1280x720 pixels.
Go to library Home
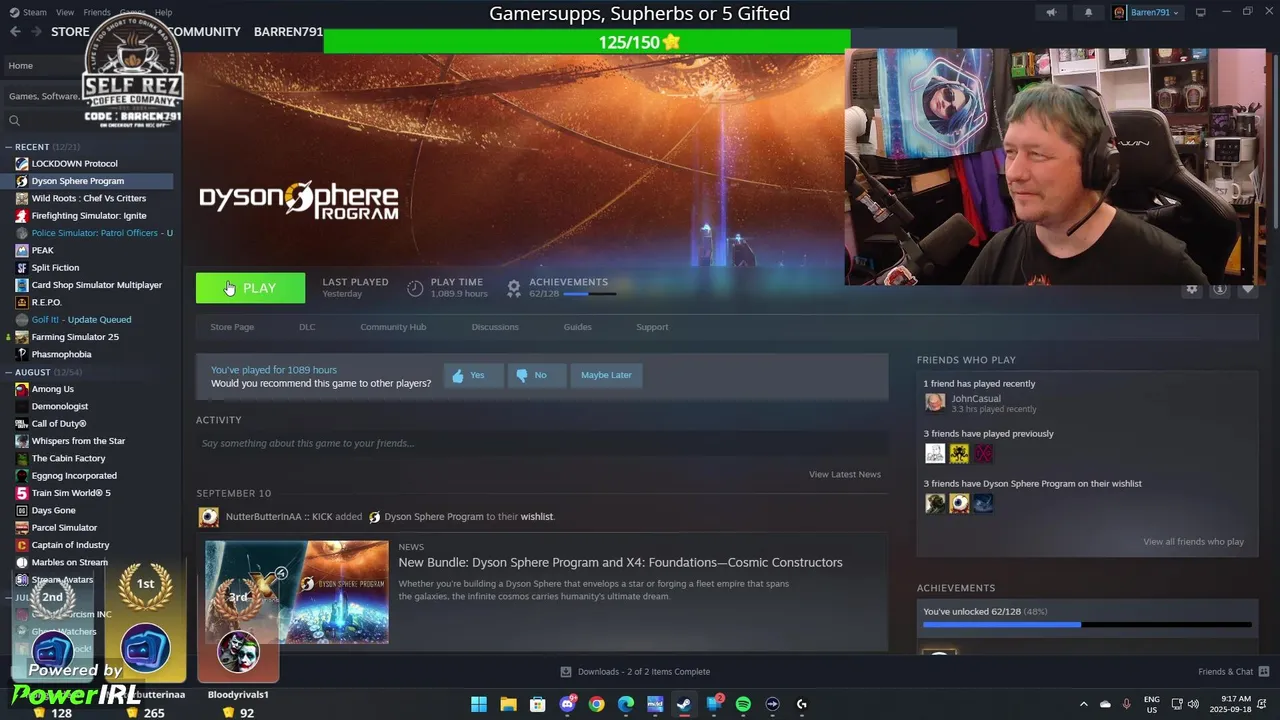20,66
